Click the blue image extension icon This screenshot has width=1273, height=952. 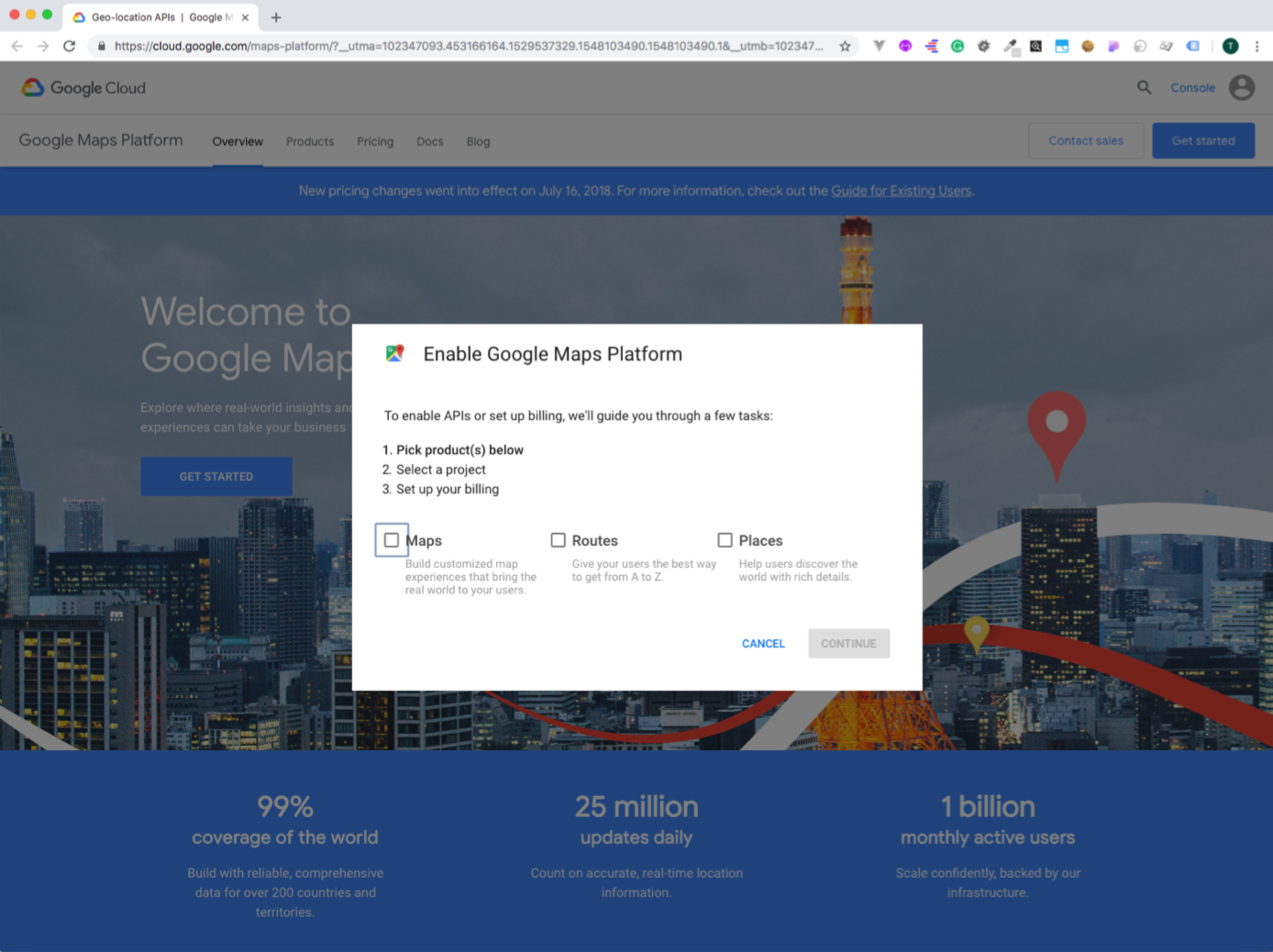[x=1062, y=46]
